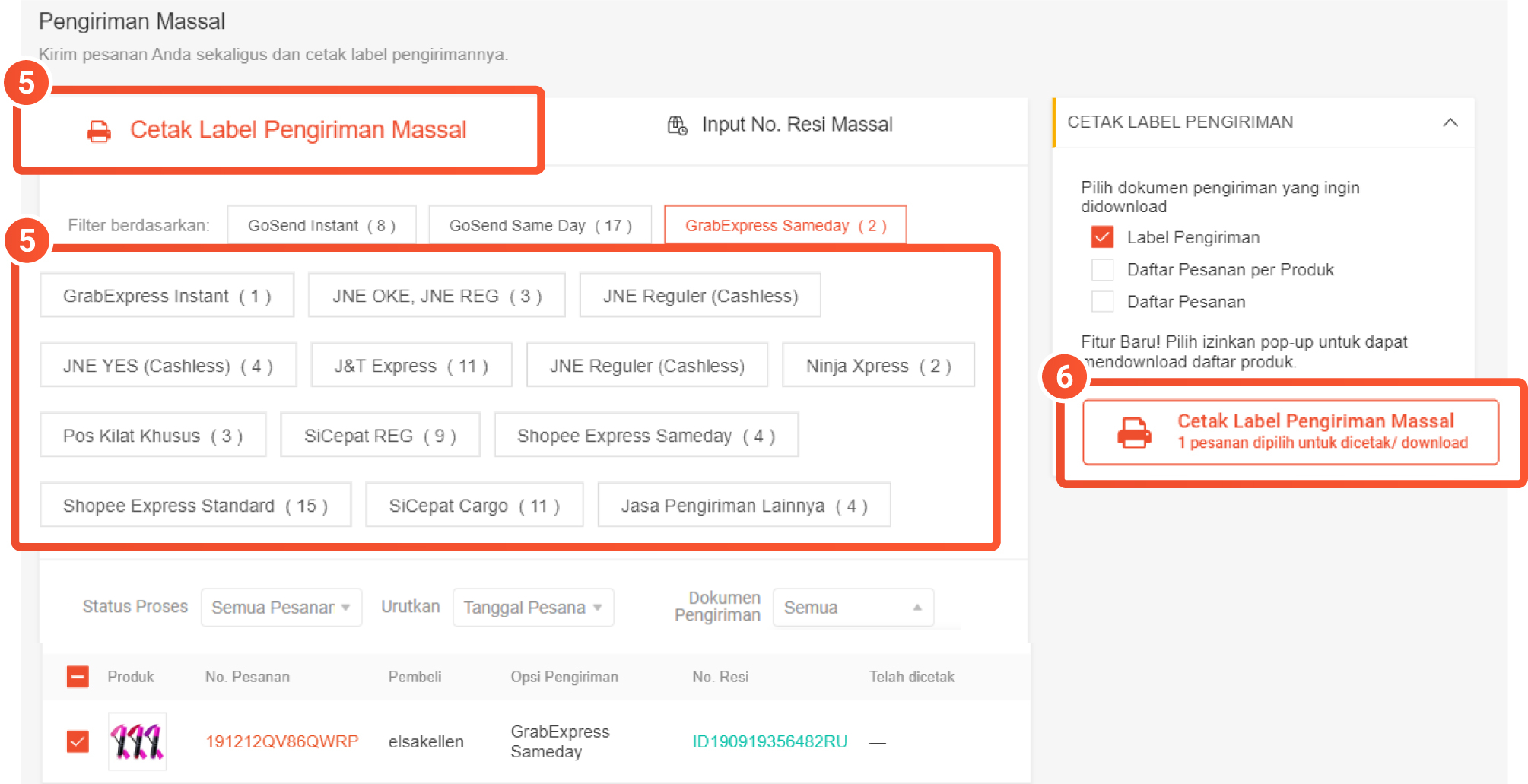
Task: Open the Status Proses dropdown
Action: (x=281, y=608)
